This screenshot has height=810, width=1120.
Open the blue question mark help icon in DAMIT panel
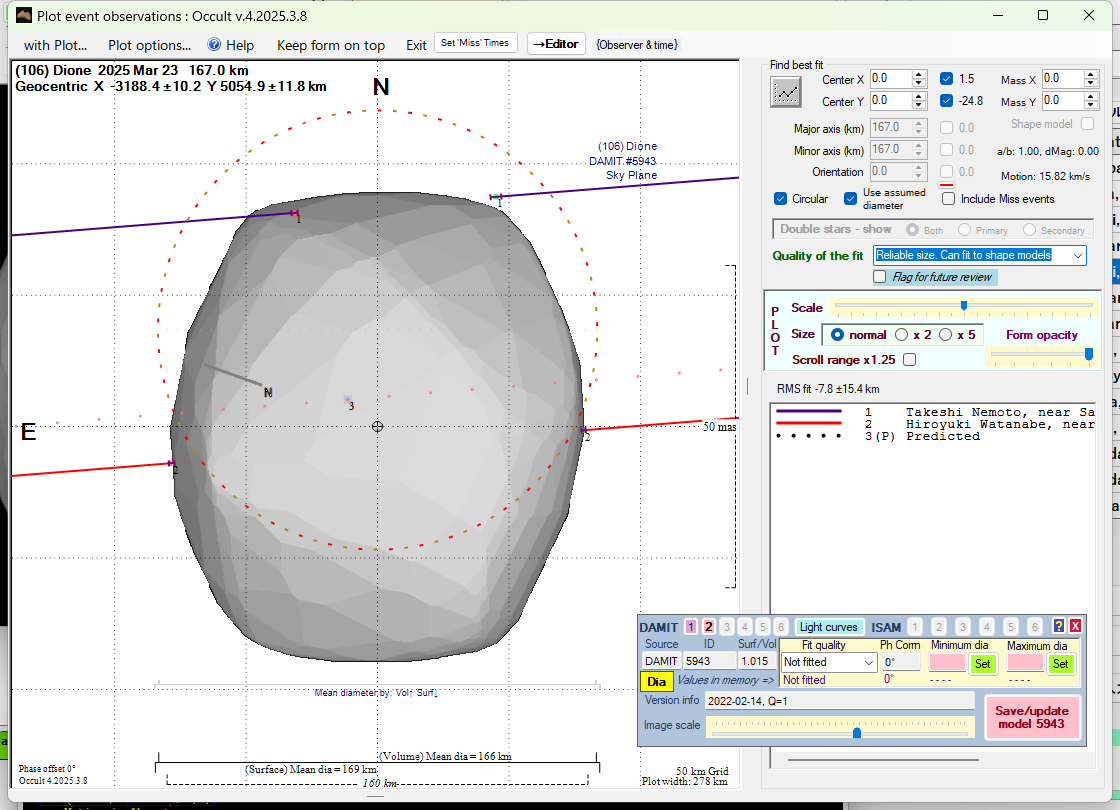click(1059, 626)
